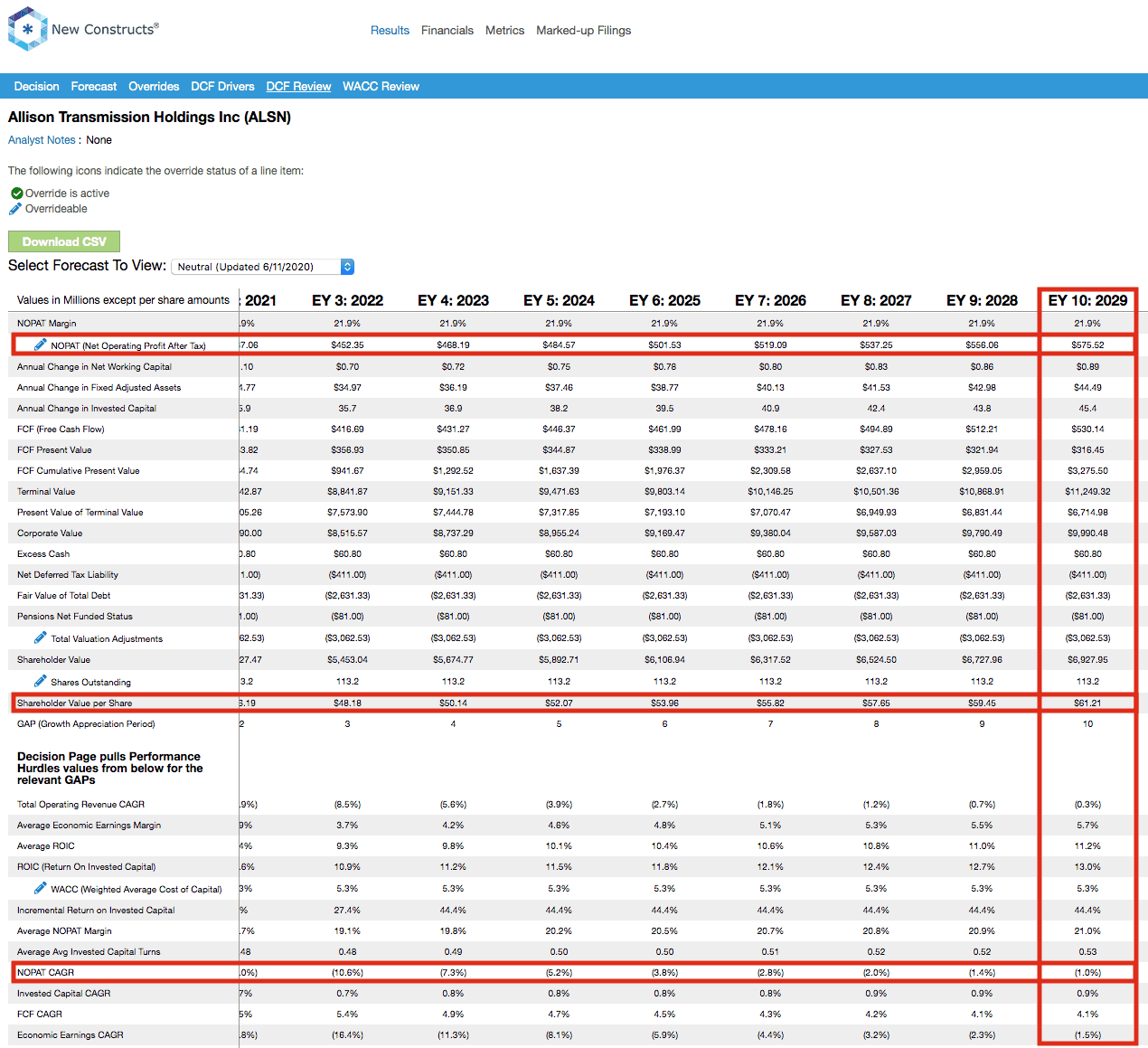Switch to the Financials tab
Screen dimensions: 1148x1048
pyautogui.click(x=447, y=31)
